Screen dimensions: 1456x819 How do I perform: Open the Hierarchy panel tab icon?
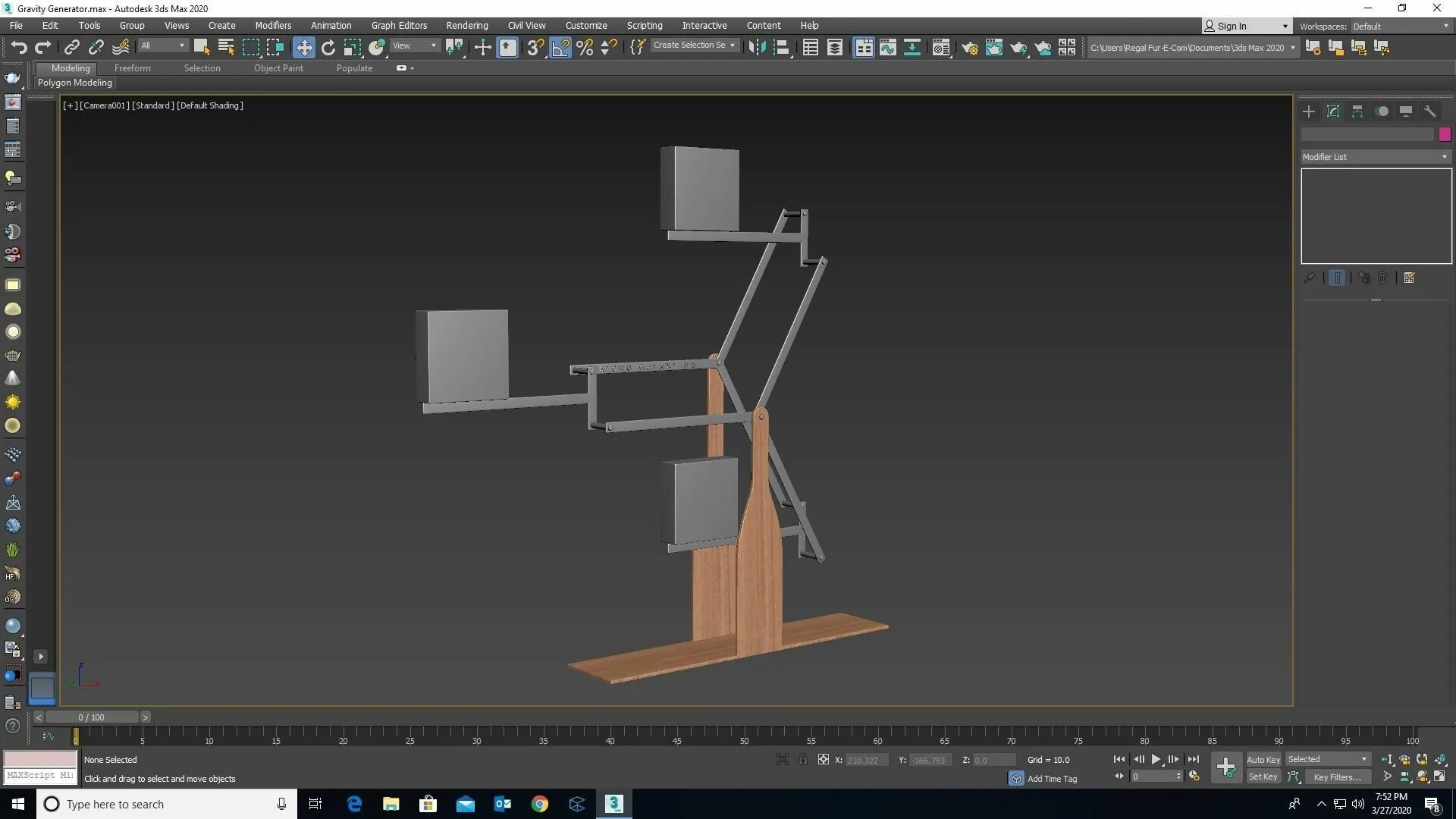pyautogui.click(x=1357, y=111)
